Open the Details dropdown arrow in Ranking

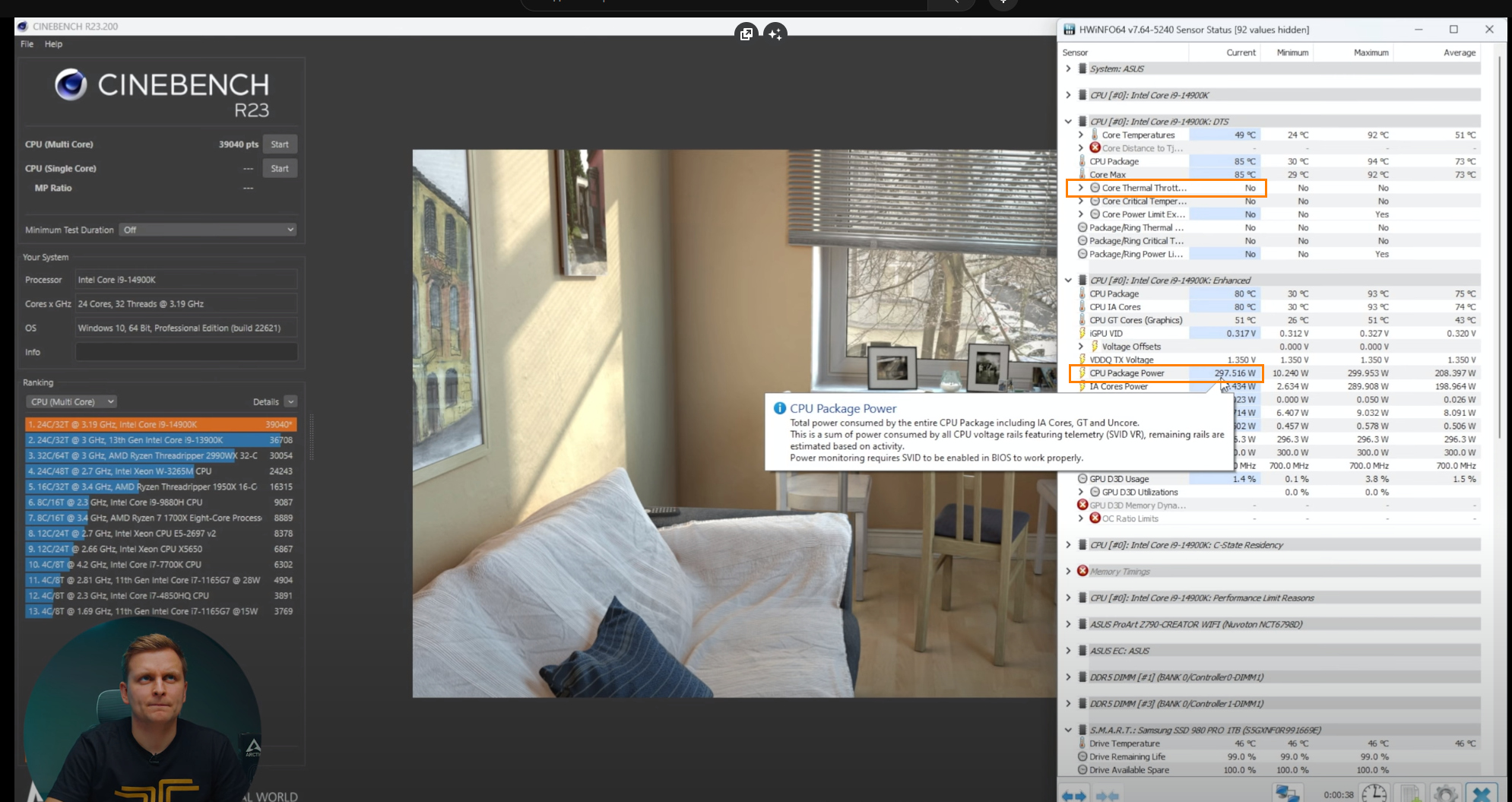coord(290,401)
